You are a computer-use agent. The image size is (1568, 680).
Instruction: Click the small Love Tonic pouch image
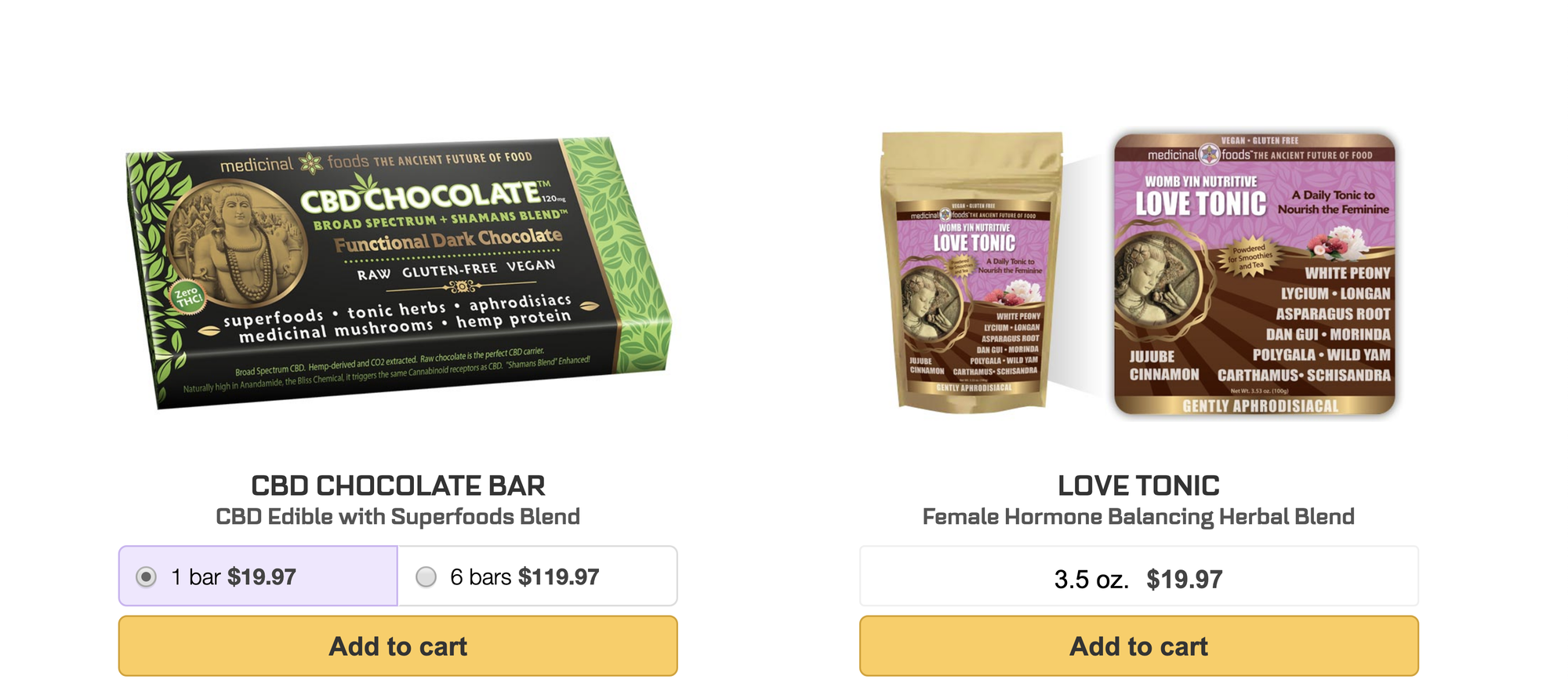pos(973,271)
